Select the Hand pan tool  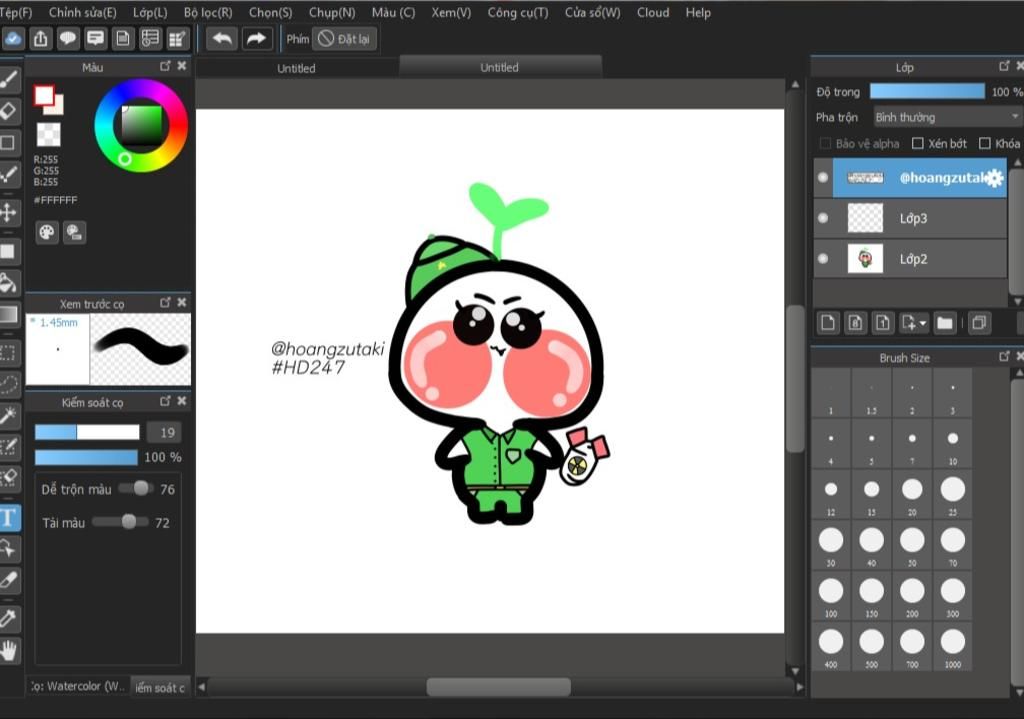8,650
